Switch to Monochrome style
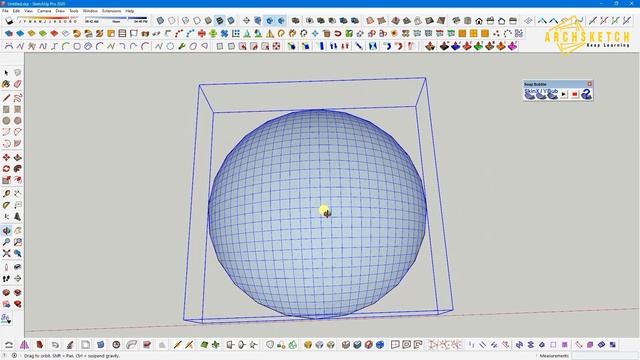The height and width of the screenshot is (360, 640). pyautogui.click(x=231, y=20)
